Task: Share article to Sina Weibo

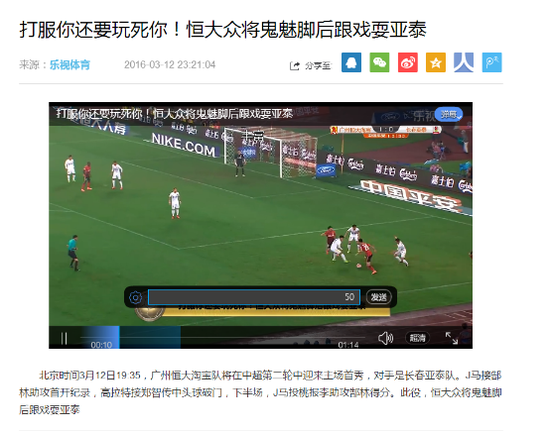Action: click(x=408, y=62)
